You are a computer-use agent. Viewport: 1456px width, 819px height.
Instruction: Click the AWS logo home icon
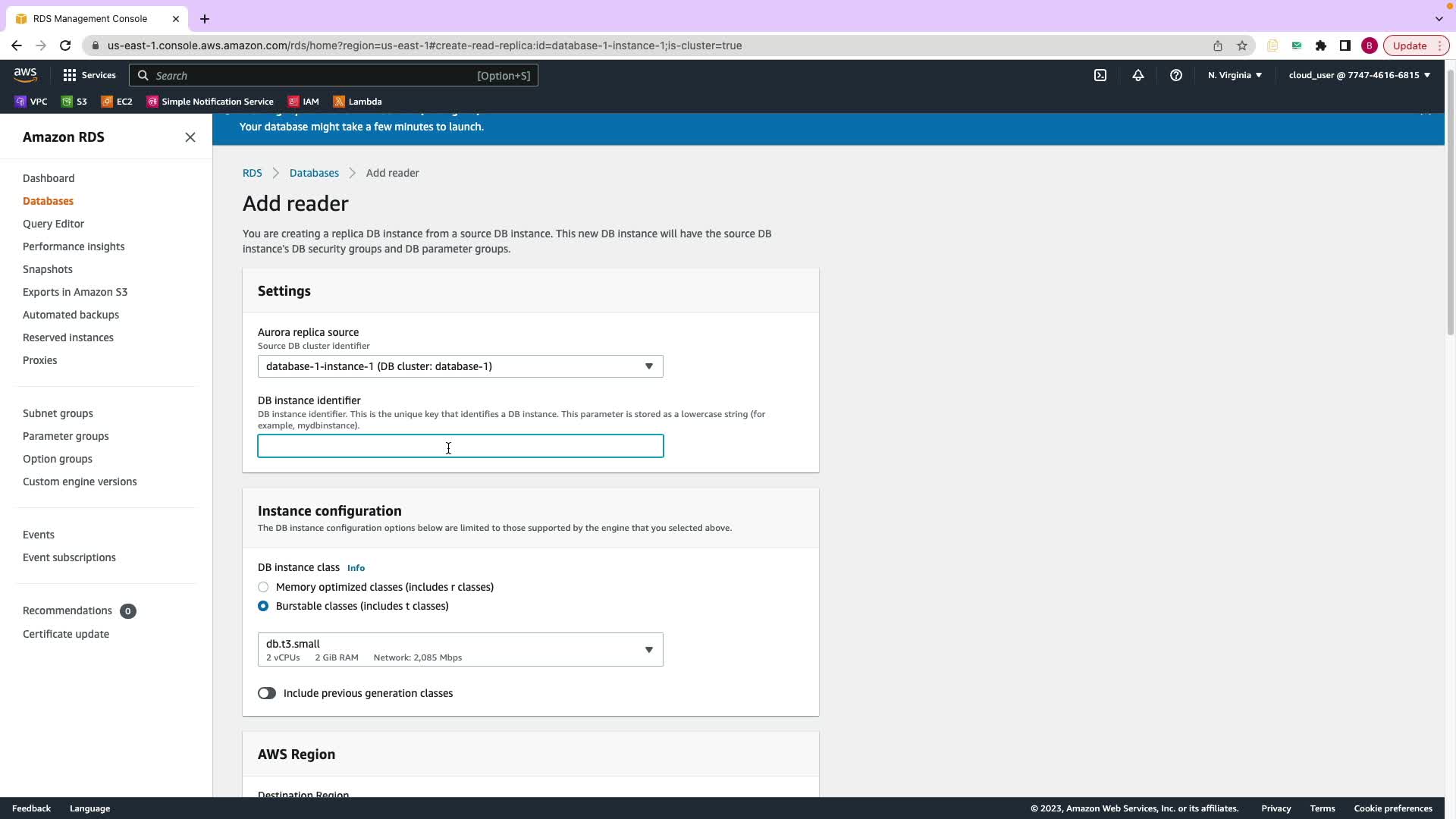(x=25, y=74)
